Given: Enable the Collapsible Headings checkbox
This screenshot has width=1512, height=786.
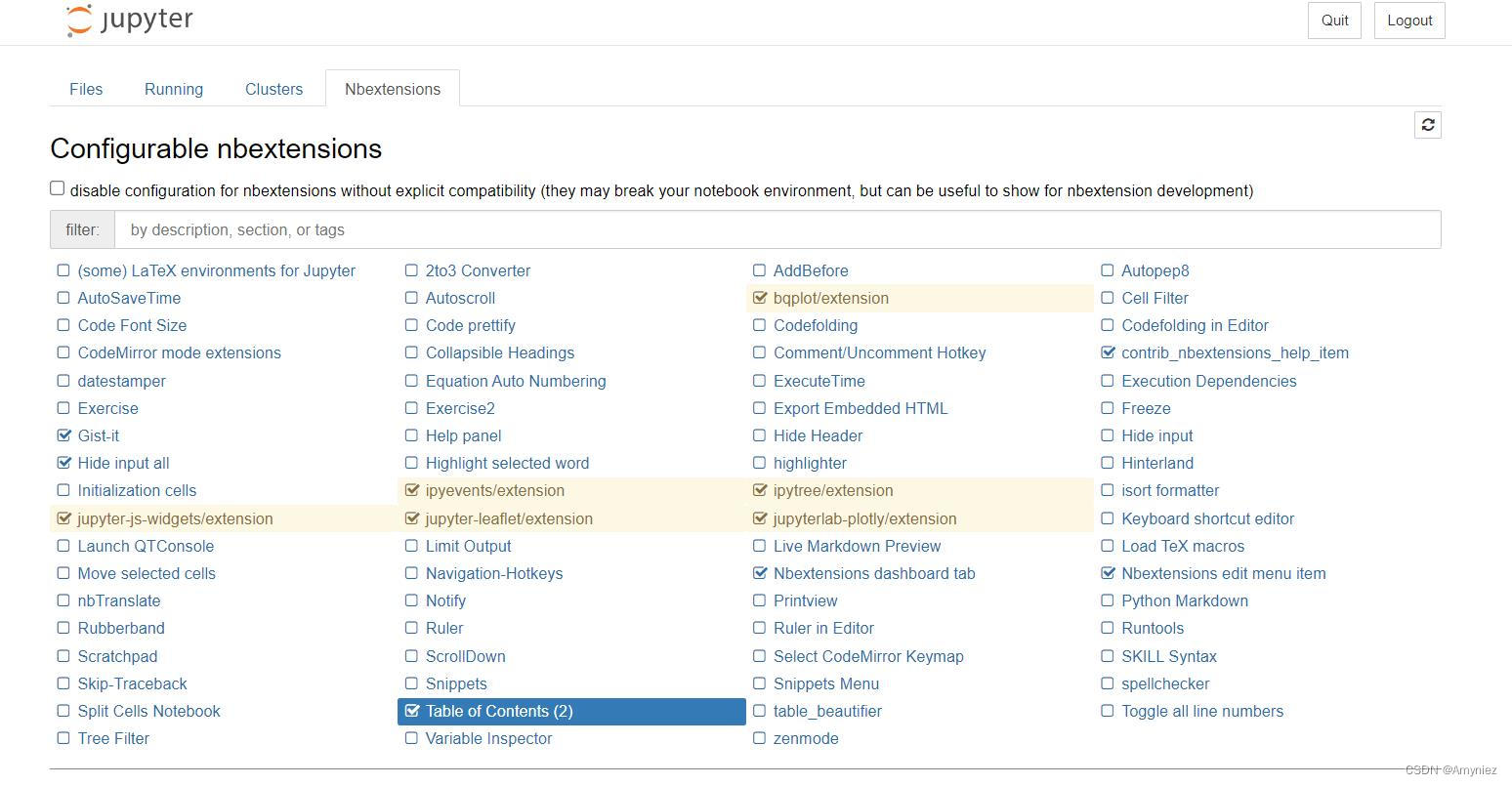Looking at the screenshot, I should point(411,352).
